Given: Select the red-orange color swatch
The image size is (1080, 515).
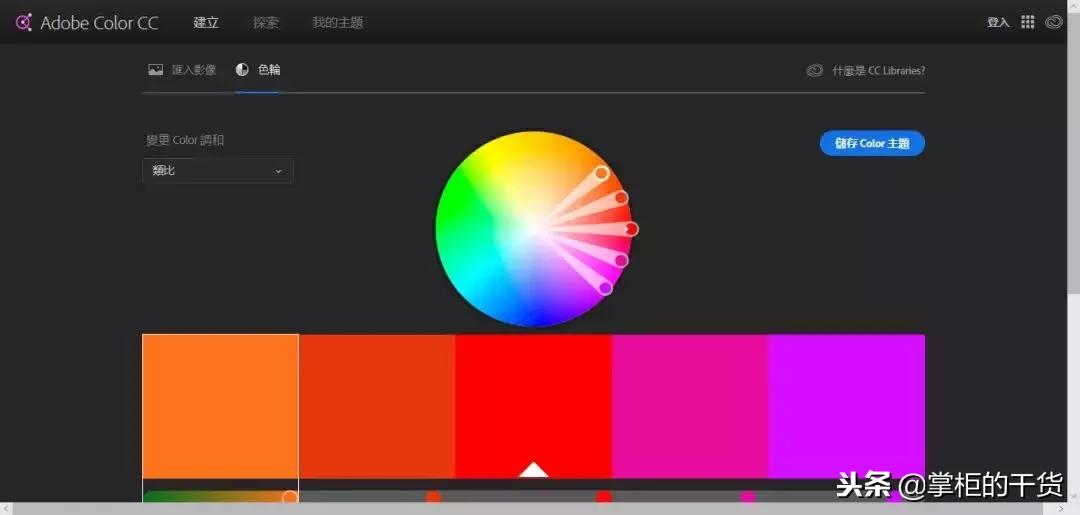Looking at the screenshot, I should click(x=377, y=406).
